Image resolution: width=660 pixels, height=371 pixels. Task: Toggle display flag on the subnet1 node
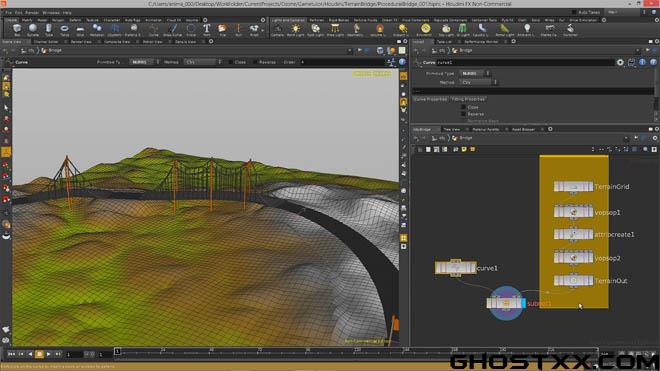(524, 303)
